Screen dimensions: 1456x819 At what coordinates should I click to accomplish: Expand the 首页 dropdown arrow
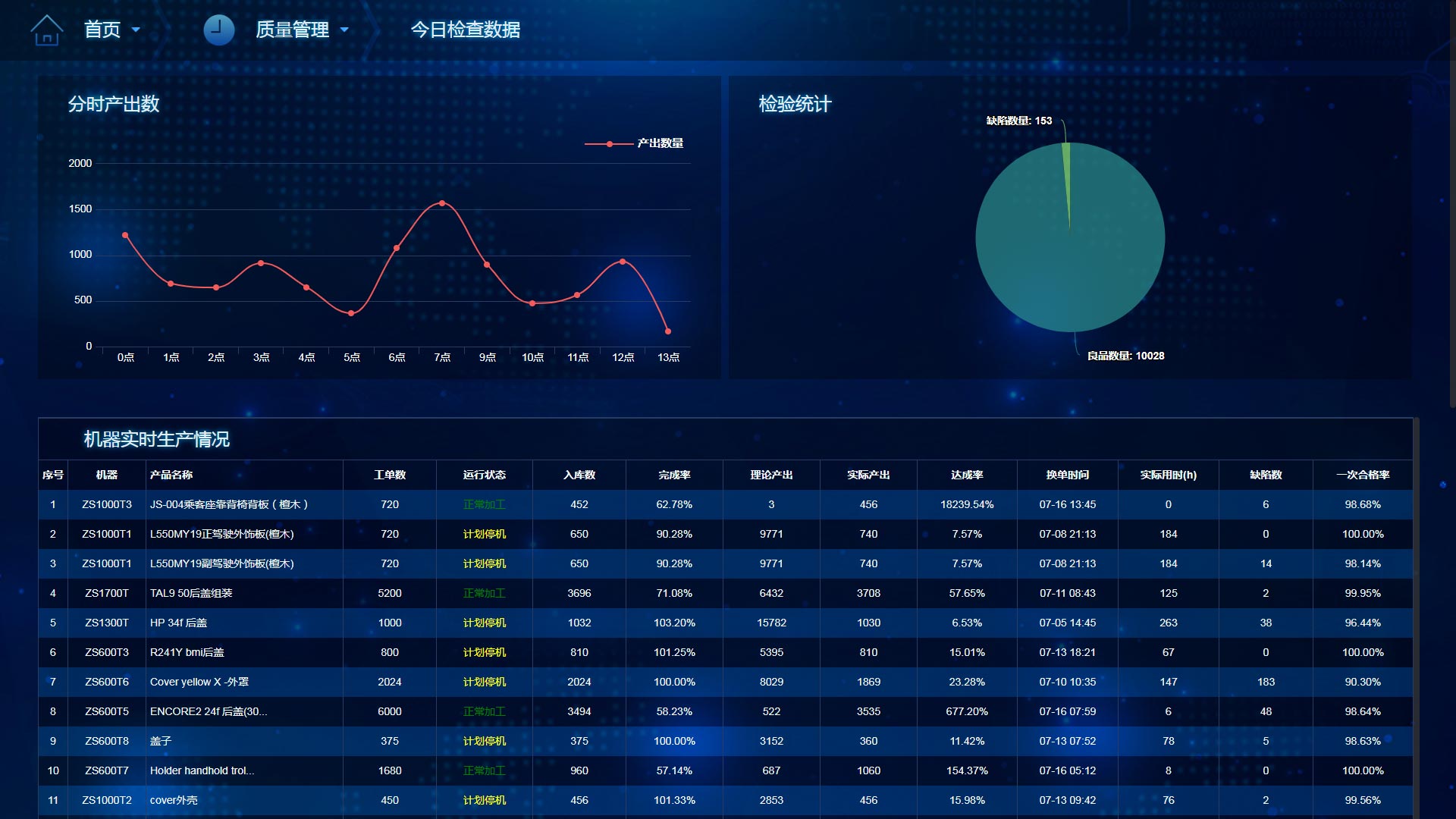(136, 30)
